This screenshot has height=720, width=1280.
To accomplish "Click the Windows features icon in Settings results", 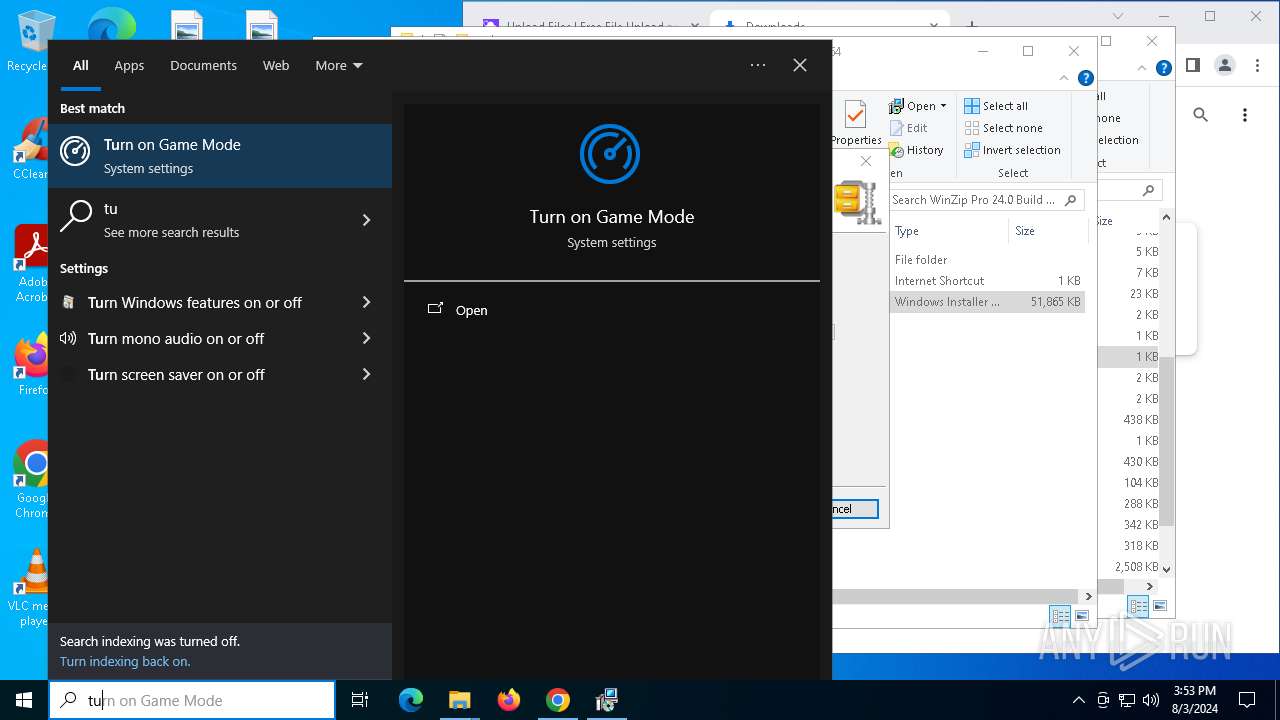I will click(x=68, y=302).
